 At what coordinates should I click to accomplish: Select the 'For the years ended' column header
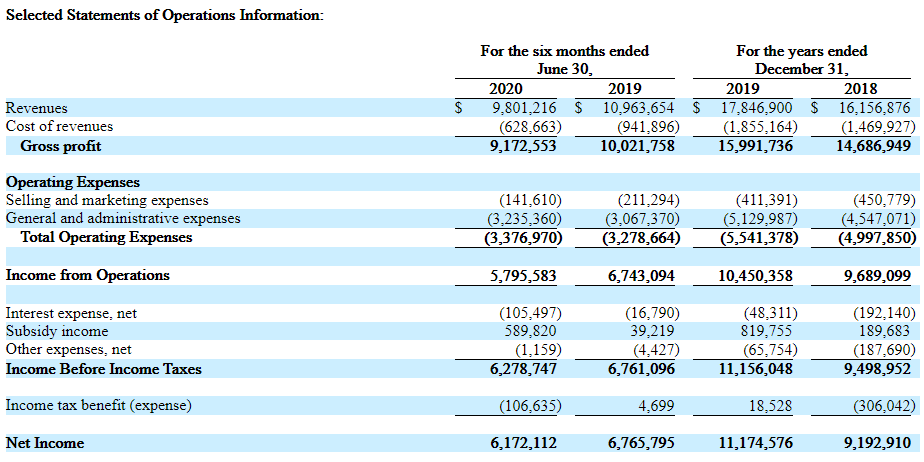[801, 51]
